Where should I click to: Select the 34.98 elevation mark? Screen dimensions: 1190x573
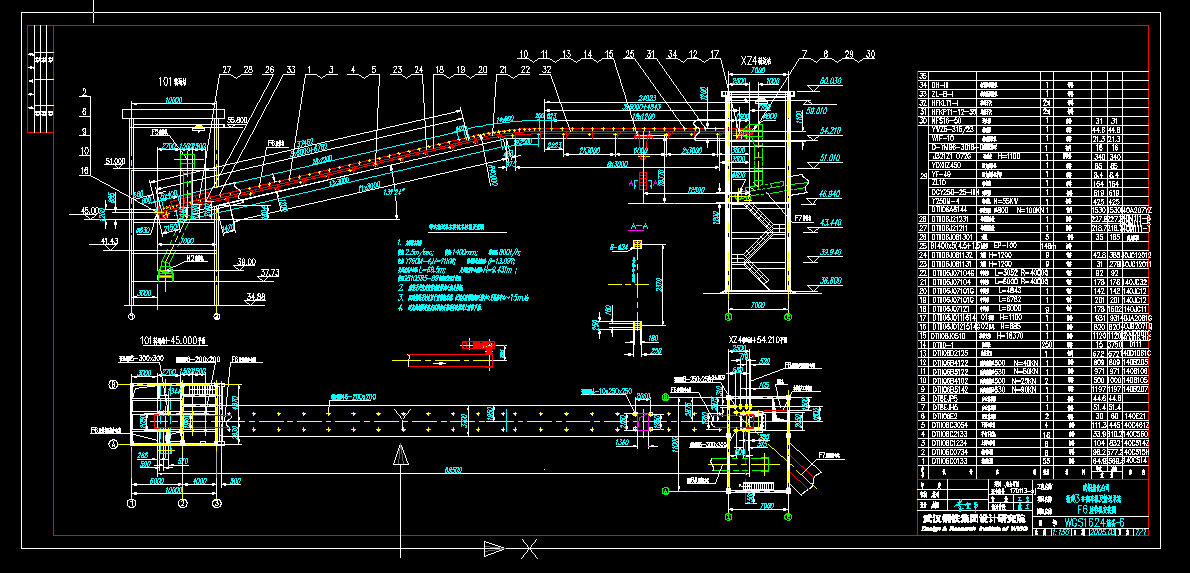pyautogui.click(x=256, y=296)
